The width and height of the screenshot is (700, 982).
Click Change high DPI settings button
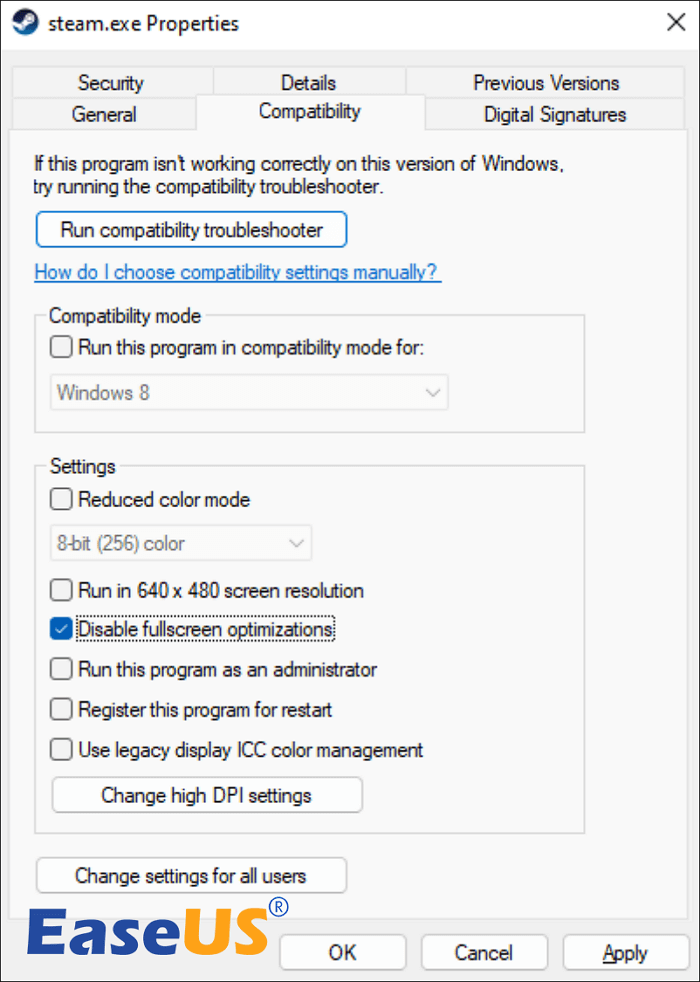pos(206,796)
